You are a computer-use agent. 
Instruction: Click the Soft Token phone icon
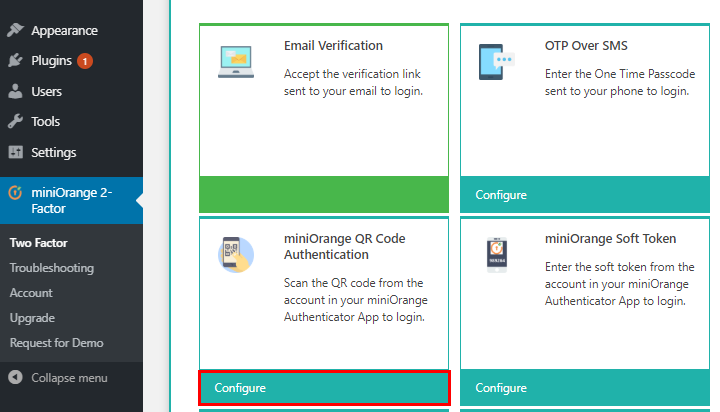[496, 255]
